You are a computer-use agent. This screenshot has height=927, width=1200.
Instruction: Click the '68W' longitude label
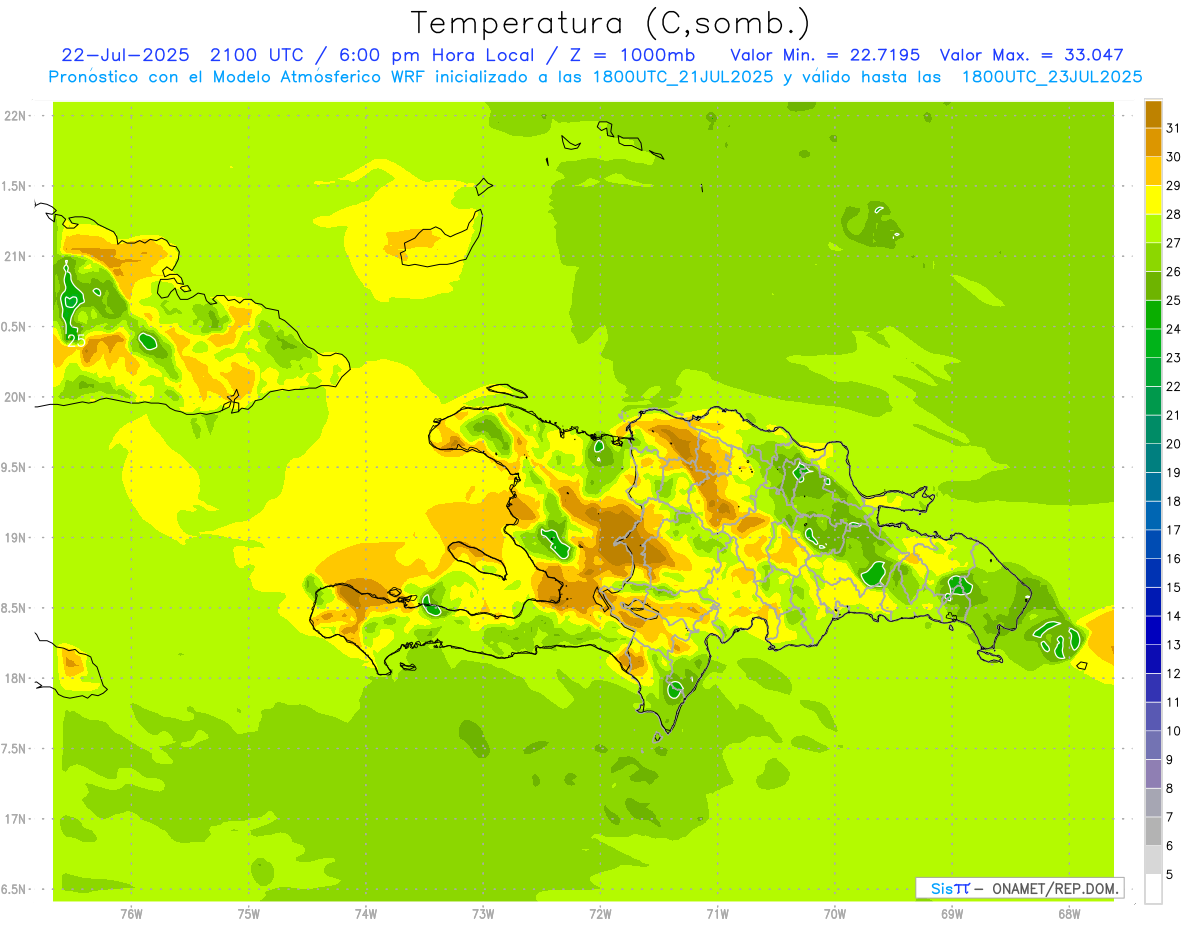(1069, 913)
